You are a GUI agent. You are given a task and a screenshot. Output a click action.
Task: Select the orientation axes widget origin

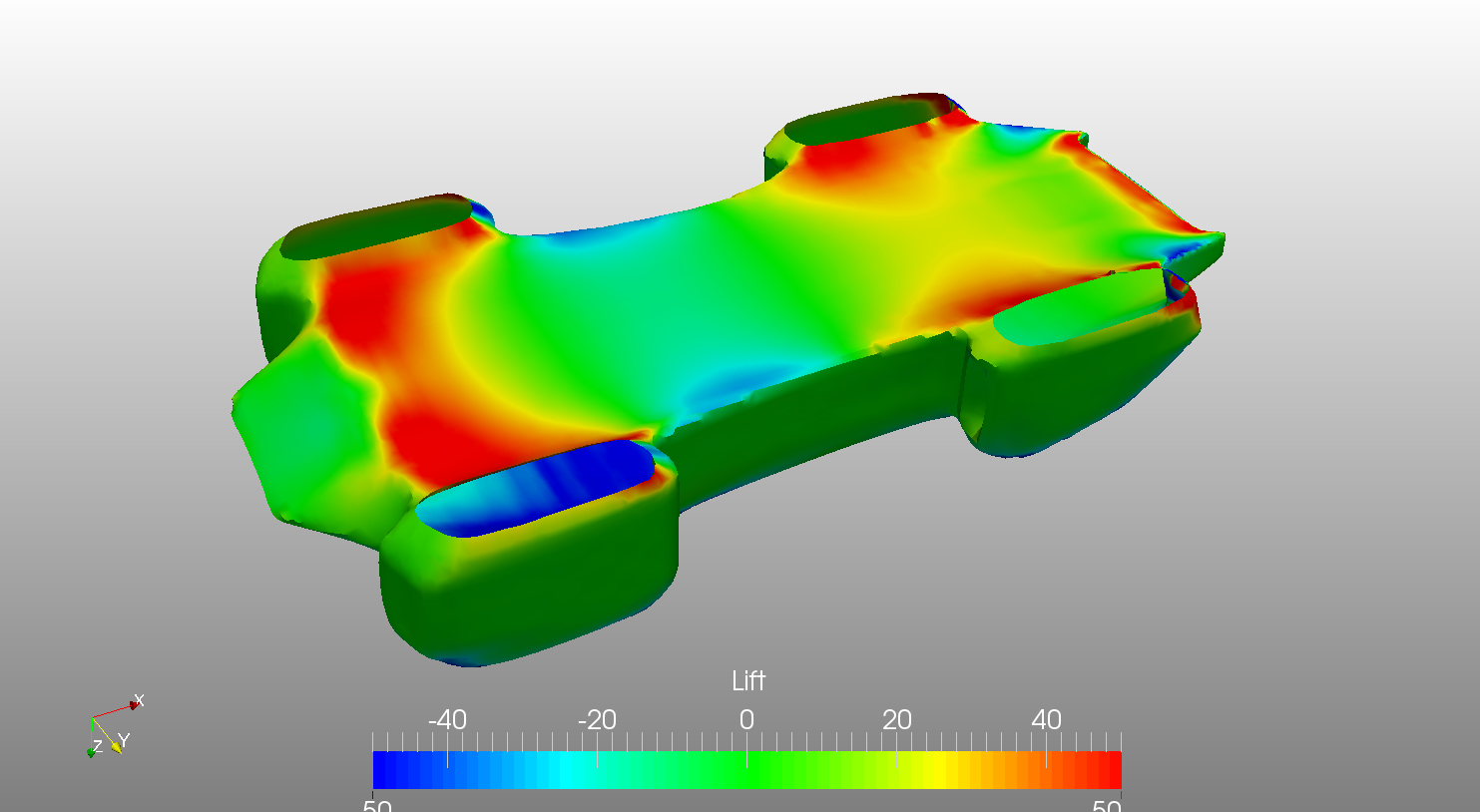(x=92, y=717)
